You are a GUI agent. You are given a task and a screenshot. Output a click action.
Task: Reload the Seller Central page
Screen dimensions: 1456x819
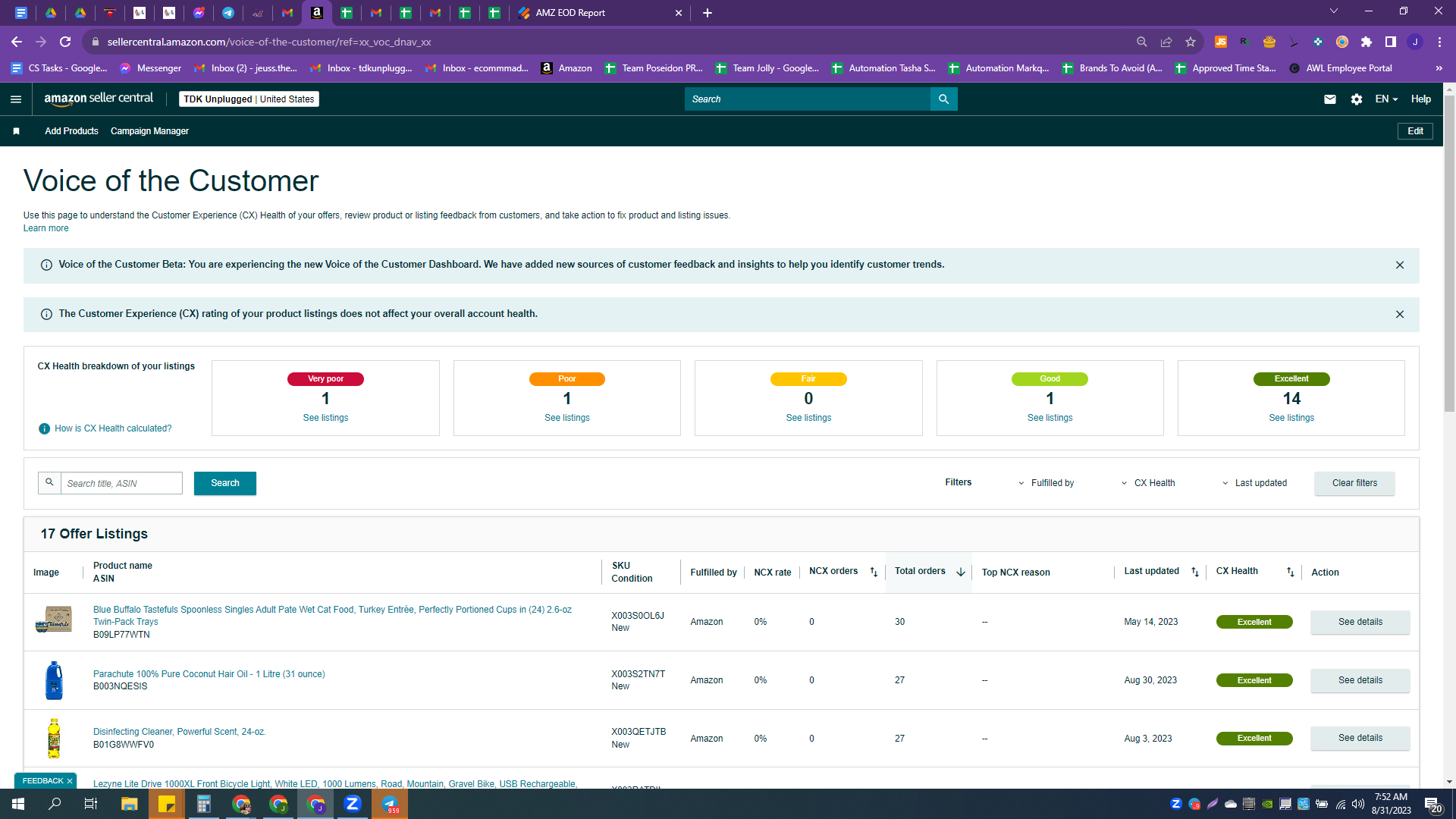[65, 42]
